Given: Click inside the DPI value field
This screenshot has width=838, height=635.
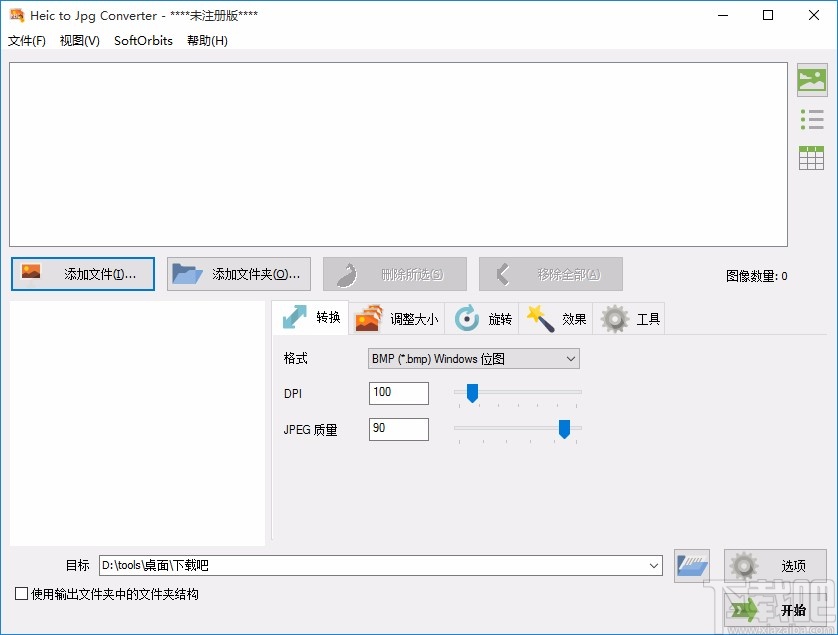Looking at the screenshot, I should point(398,393).
